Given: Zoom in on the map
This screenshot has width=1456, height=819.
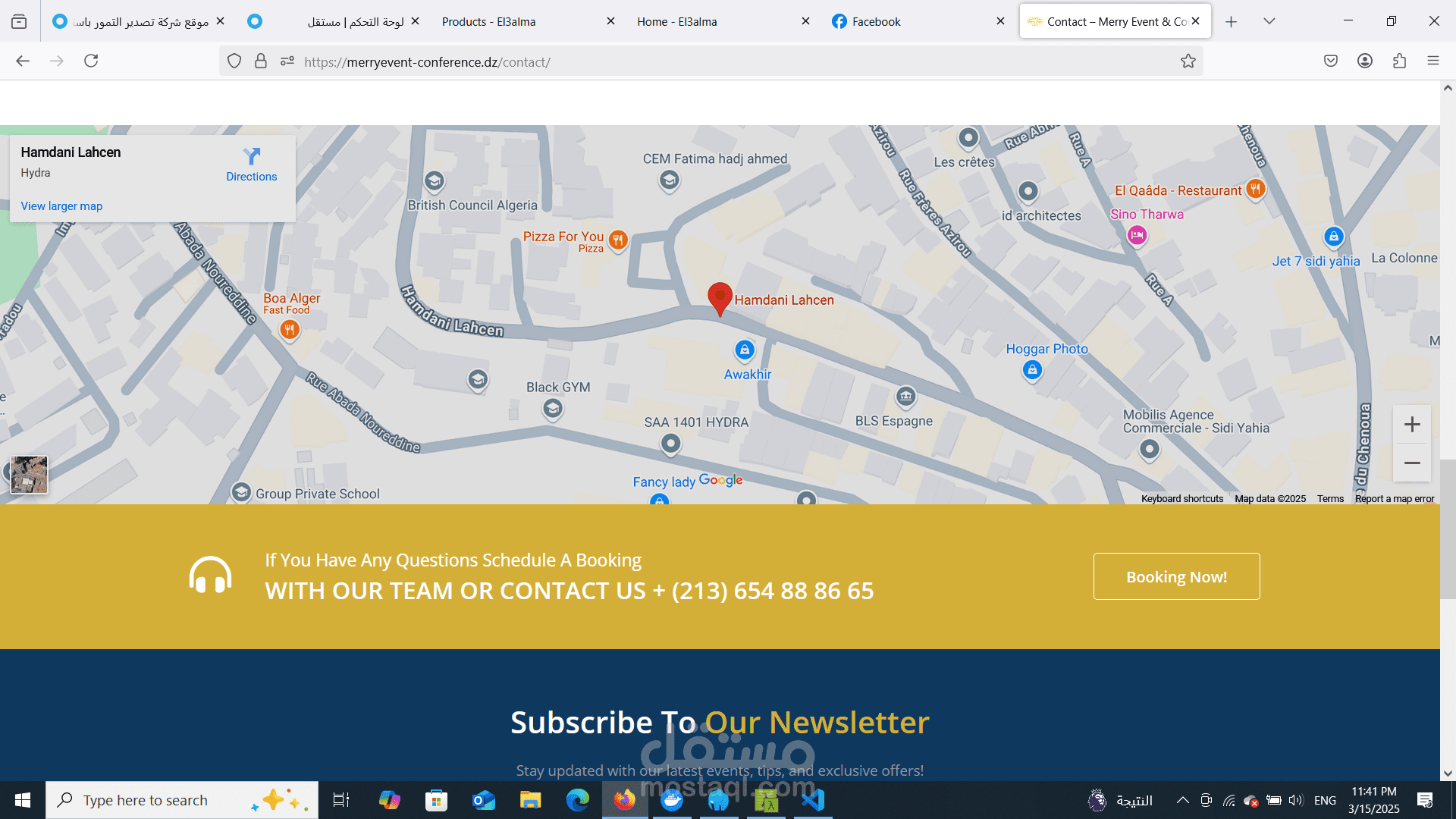Looking at the screenshot, I should (x=1411, y=425).
